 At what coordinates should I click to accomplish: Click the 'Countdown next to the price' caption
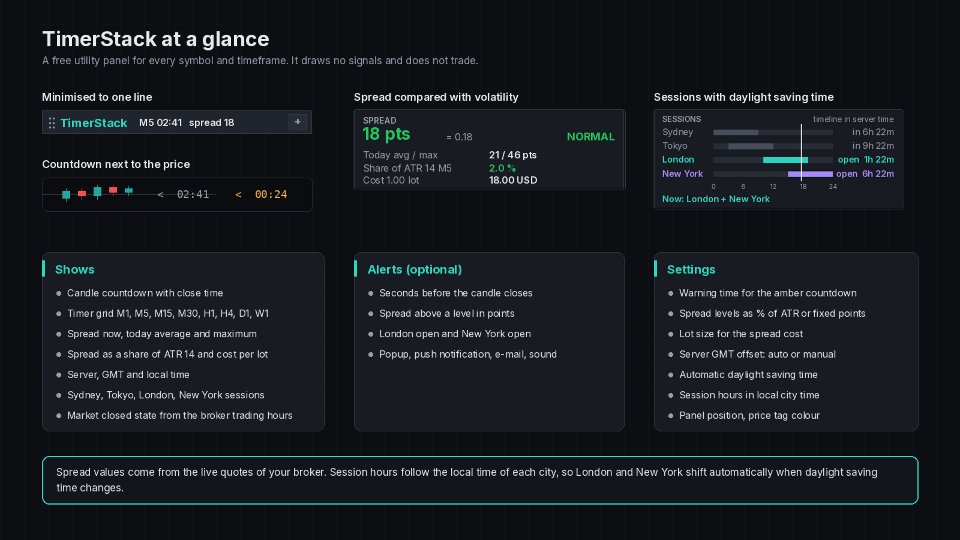coord(116,164)
